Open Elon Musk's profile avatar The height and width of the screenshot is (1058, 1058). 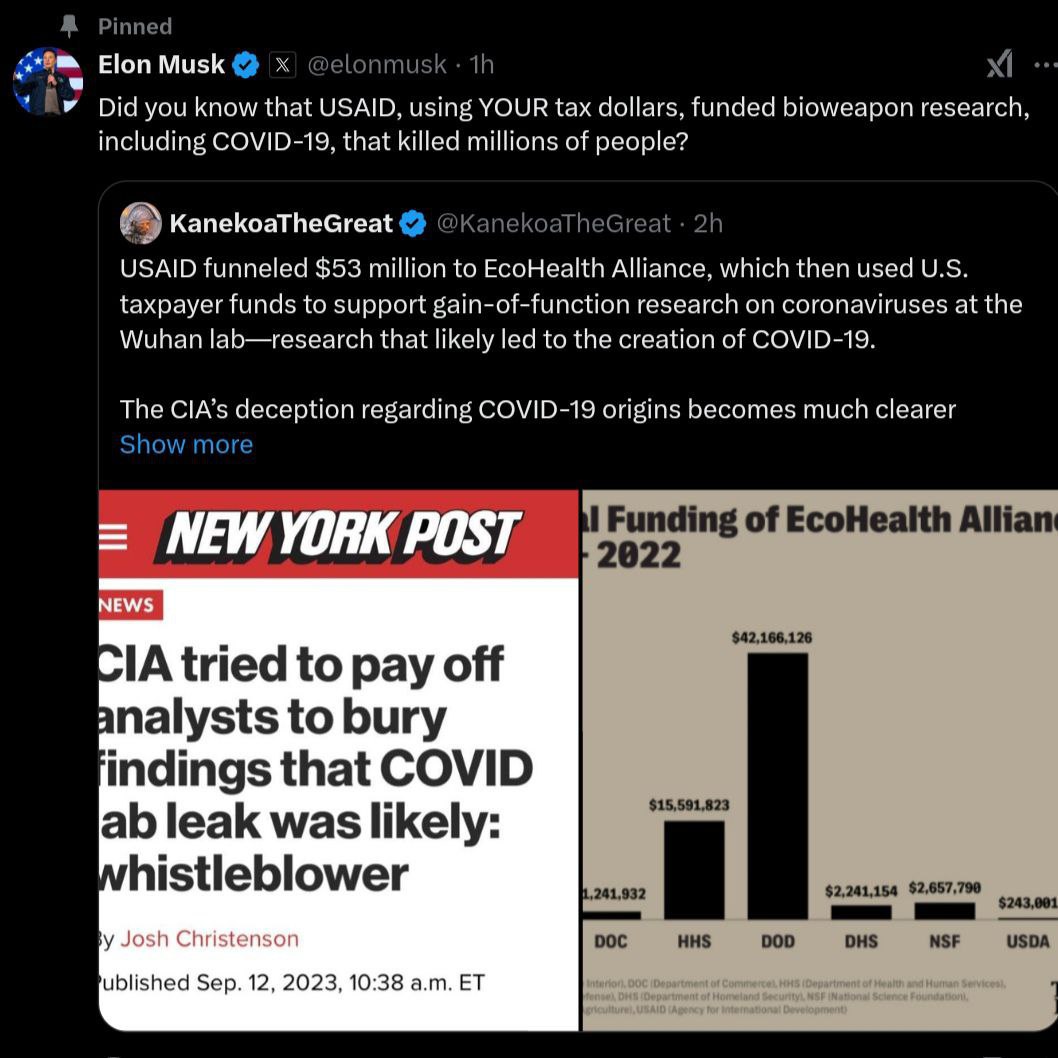point(48,81)
